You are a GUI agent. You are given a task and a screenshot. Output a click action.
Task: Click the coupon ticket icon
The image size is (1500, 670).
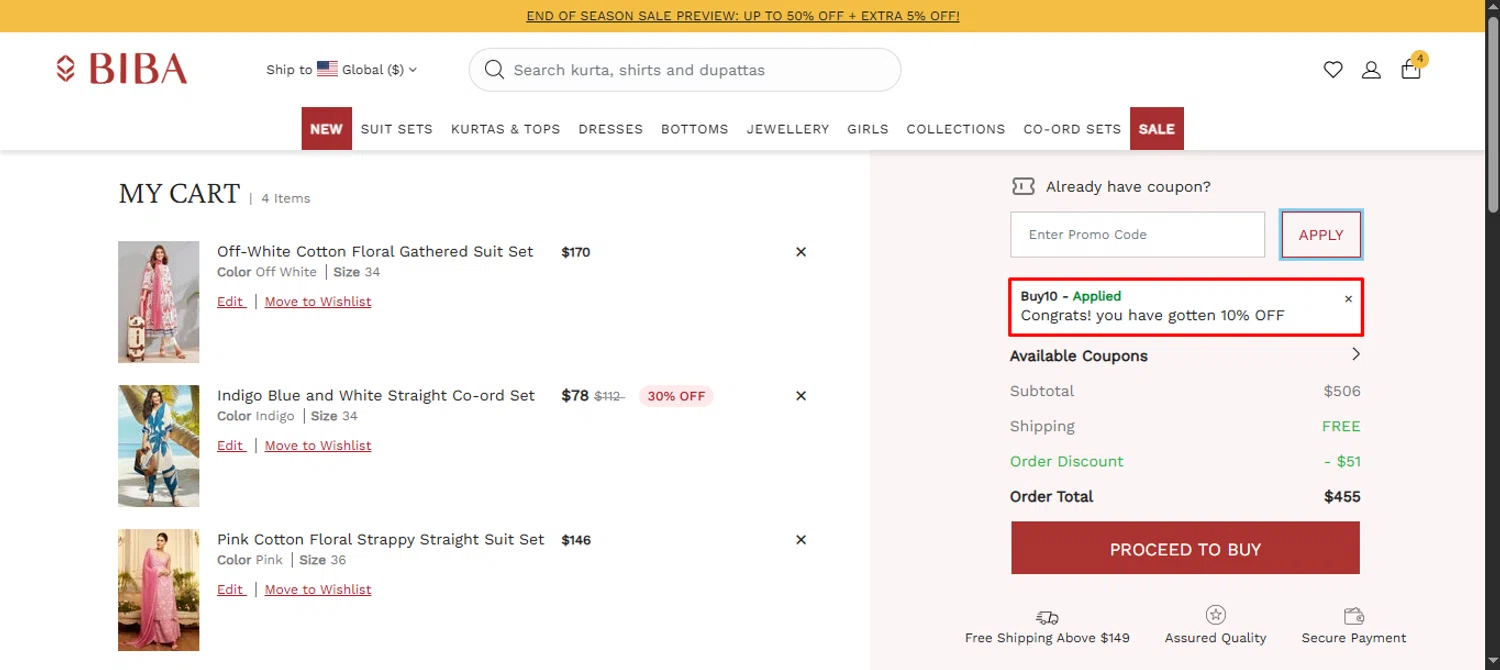(x=1023, y=186)
